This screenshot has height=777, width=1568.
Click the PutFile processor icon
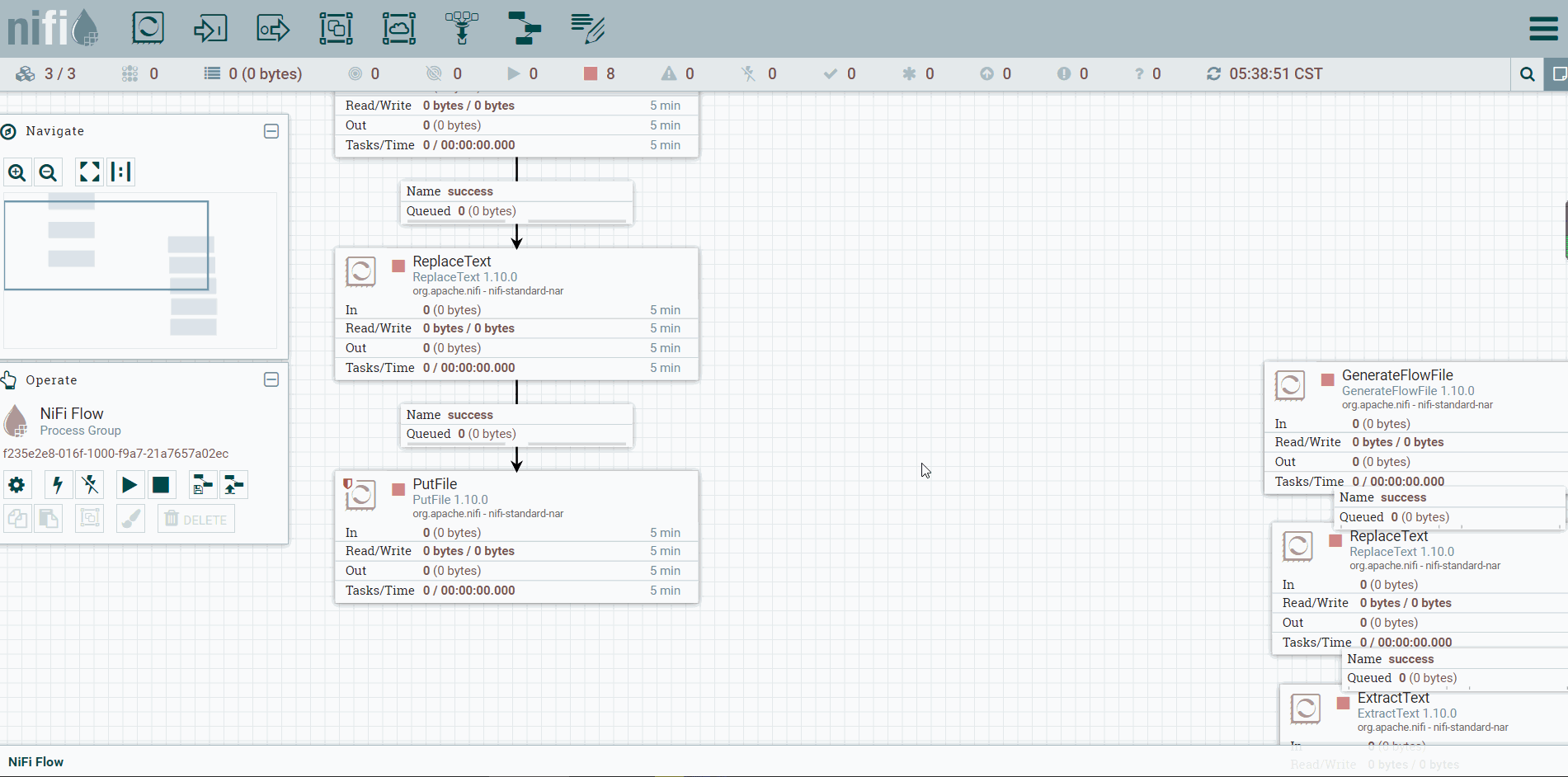(x=360, y=494)
